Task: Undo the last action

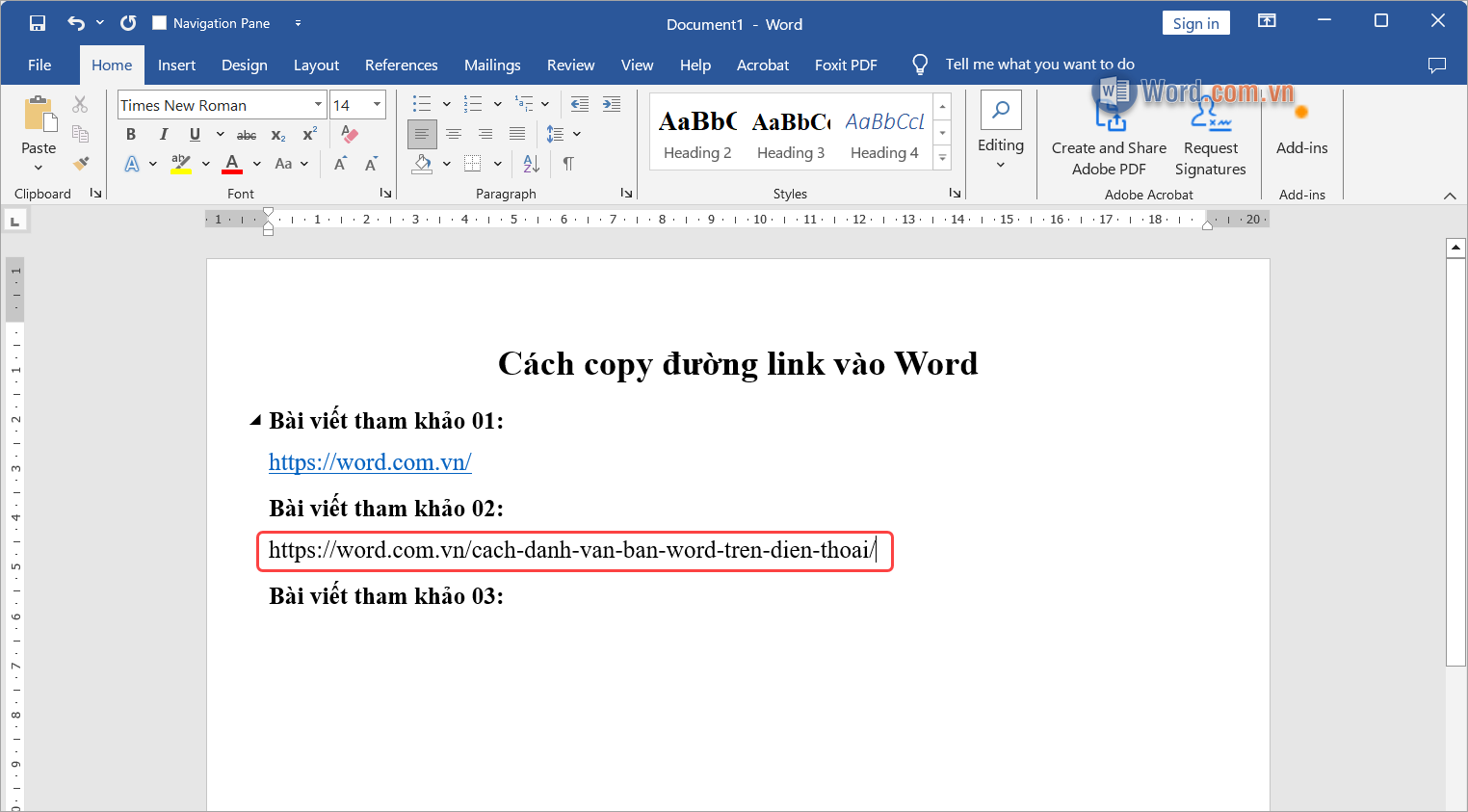Action: pos(76,23)
